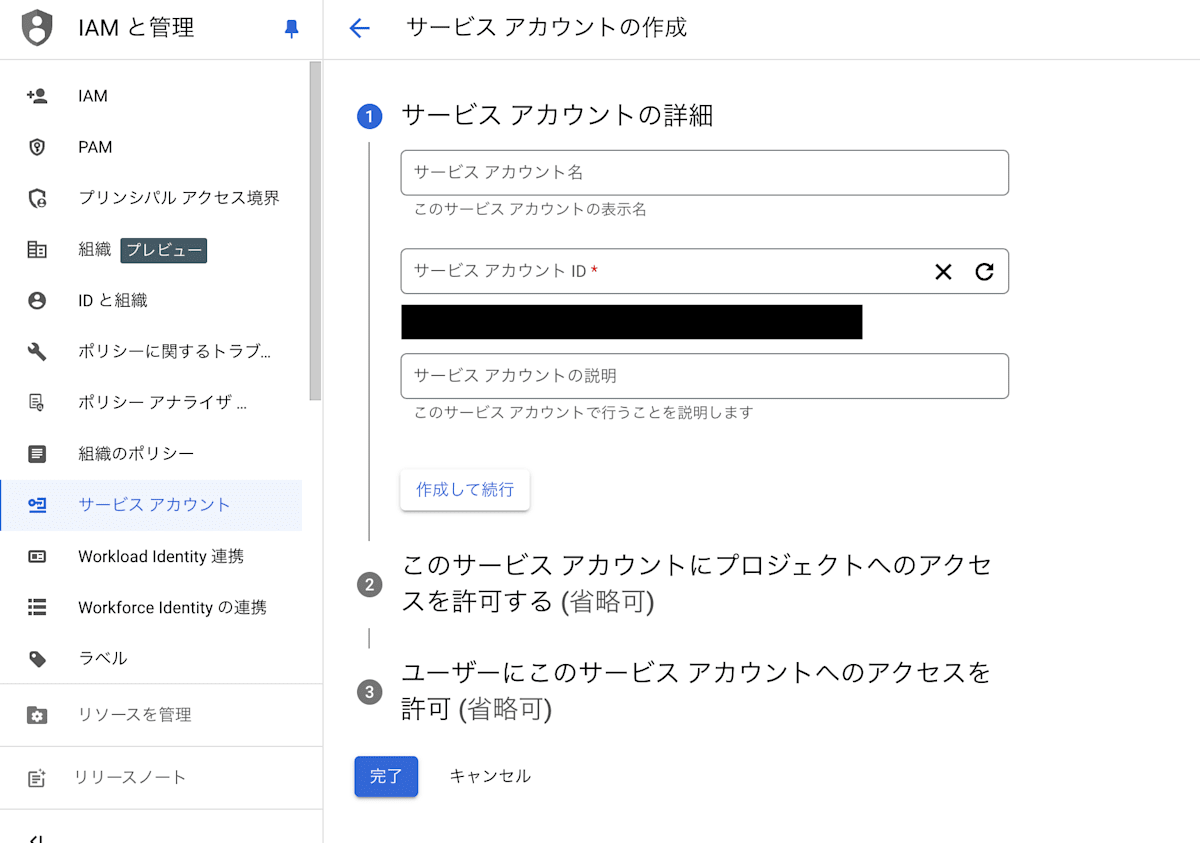Click the ラベル tag icon

pos(37,658)
